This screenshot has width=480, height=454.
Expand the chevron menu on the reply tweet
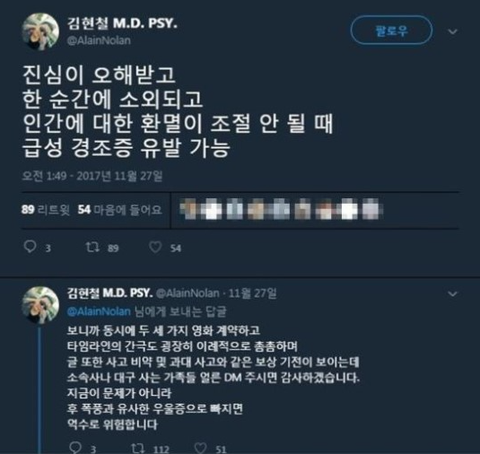(452, 294)
